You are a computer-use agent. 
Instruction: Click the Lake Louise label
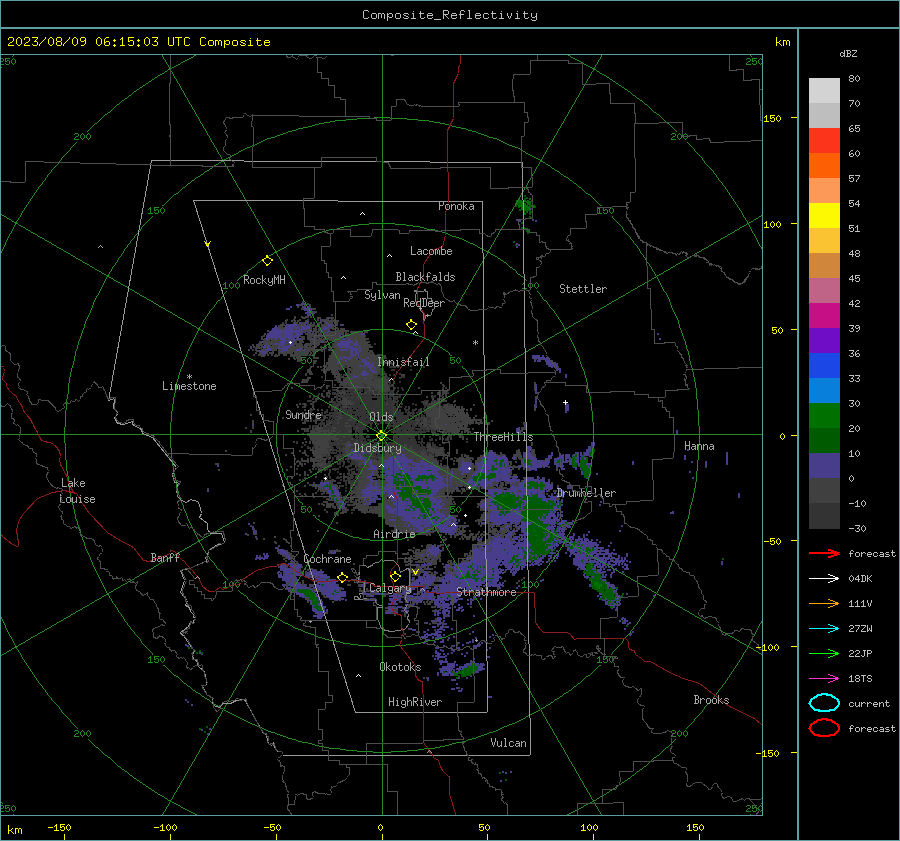[77, 491]
